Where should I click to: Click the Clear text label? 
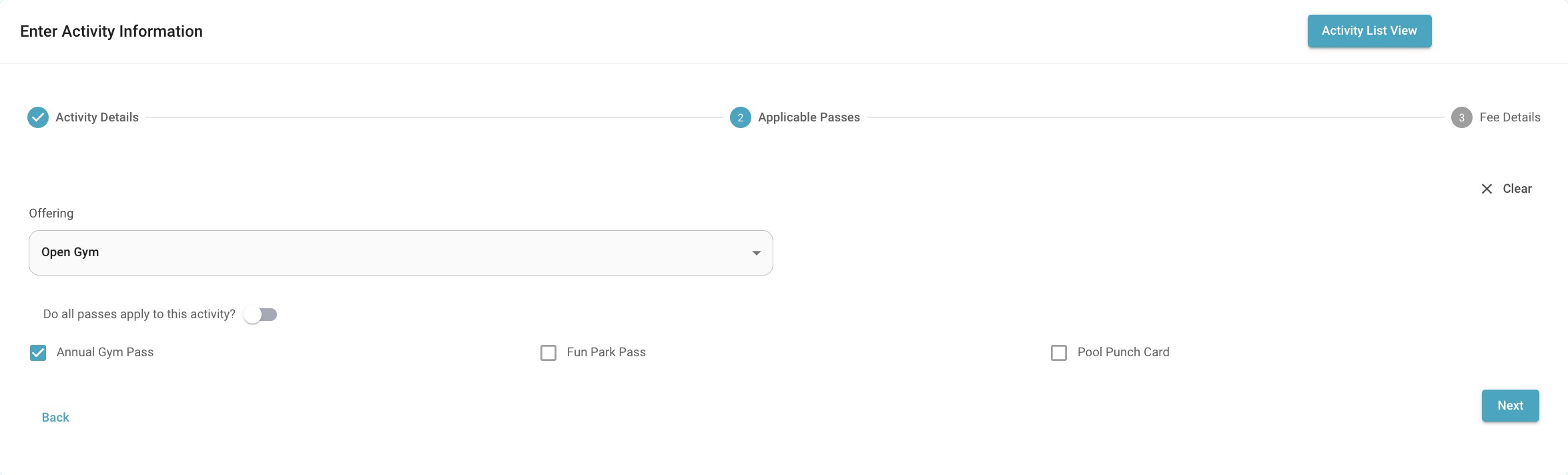[1517, 189]
